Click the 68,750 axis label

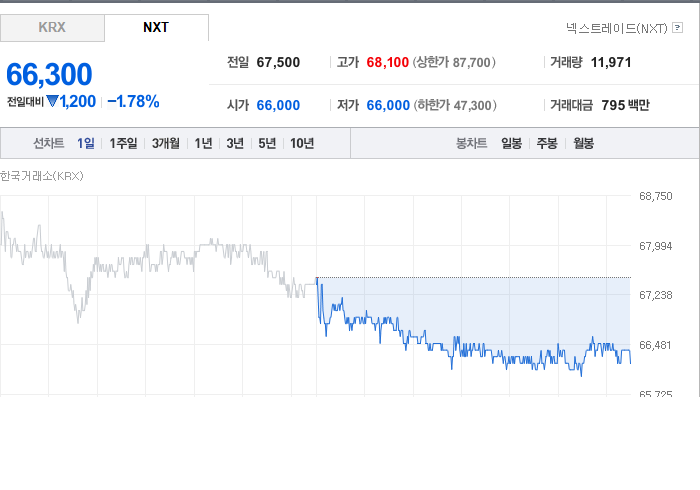click(656, 196)
